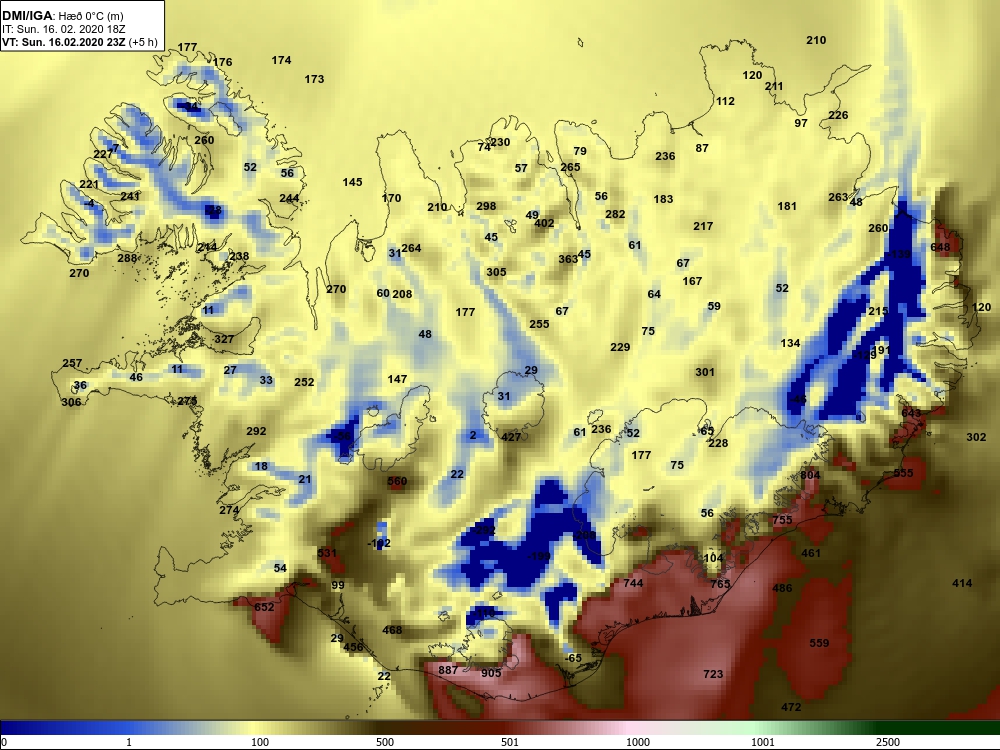Click the map value '652'

(x=264, y=608)
